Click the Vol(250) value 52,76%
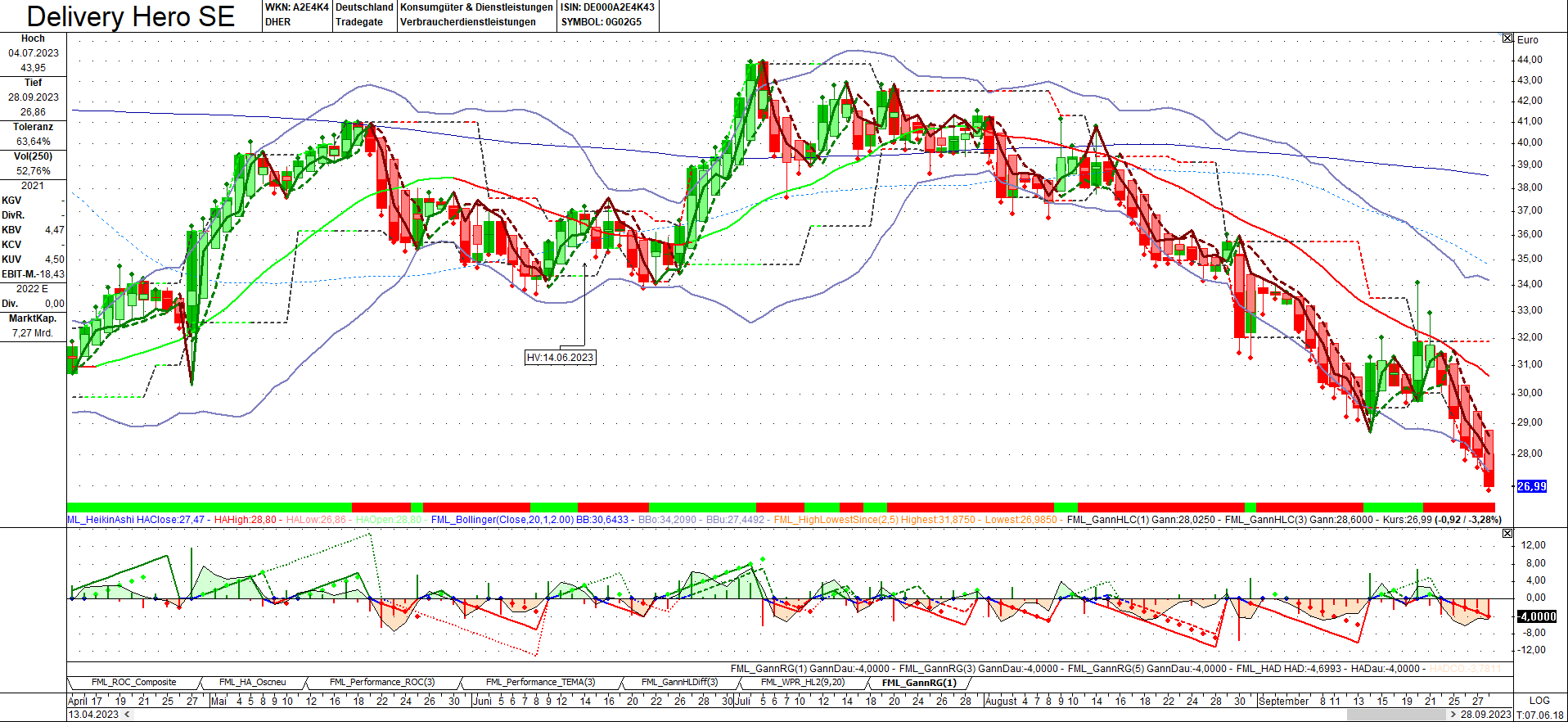Viewport: 1568px width, 722px height. pos(34,171)
